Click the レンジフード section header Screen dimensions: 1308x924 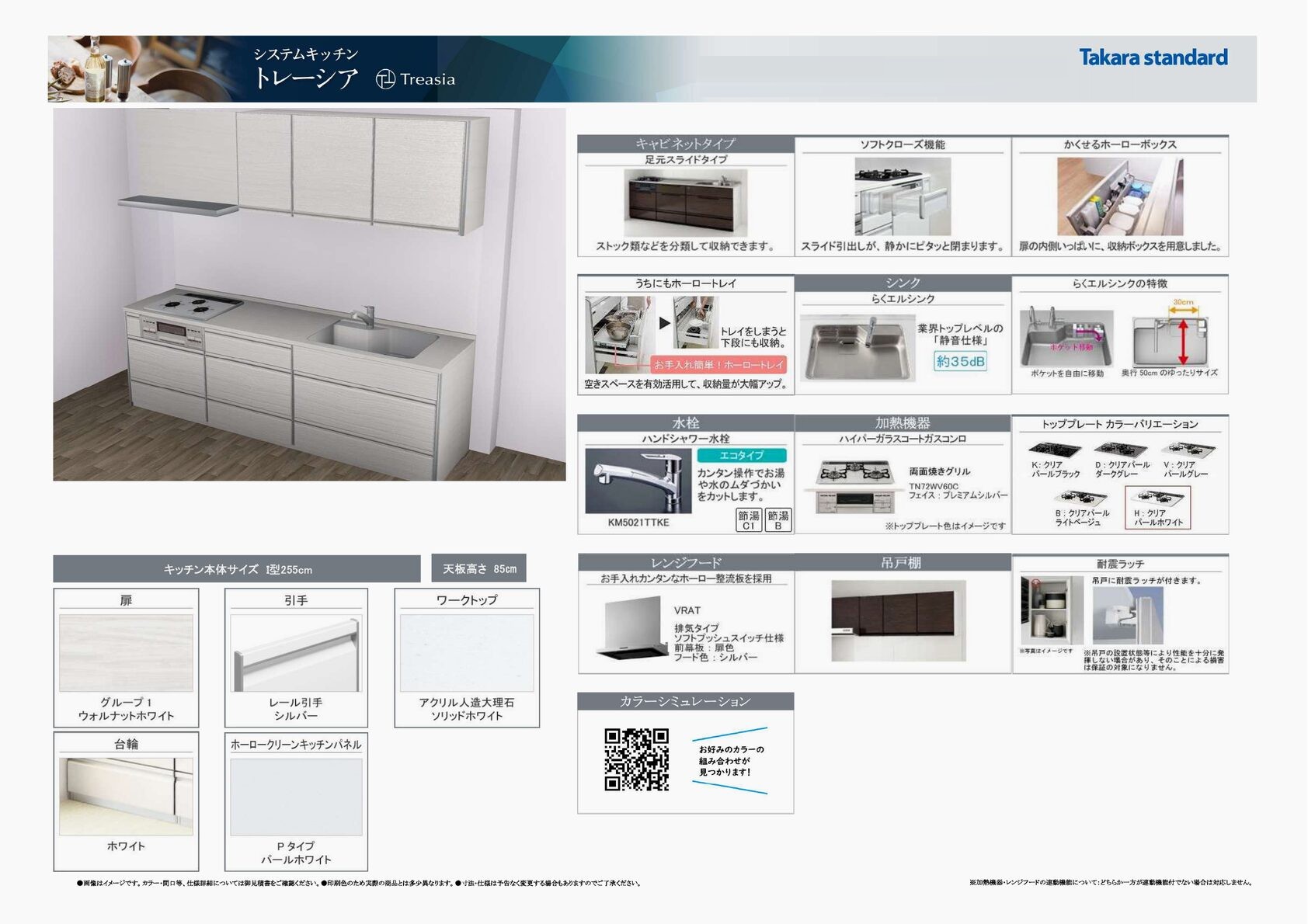(x=686, y=562)
